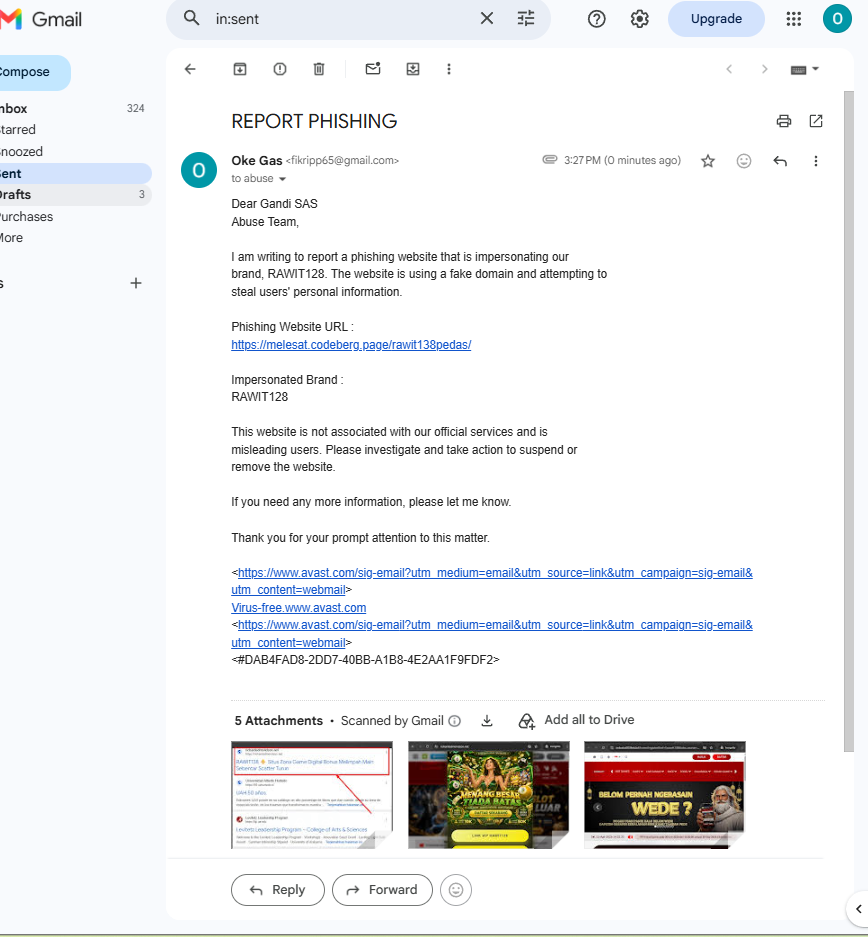The image size is (868, 937).
Task: Go to the newer conversation arrow
Action: pyautogui.click(x=729, y=69)
